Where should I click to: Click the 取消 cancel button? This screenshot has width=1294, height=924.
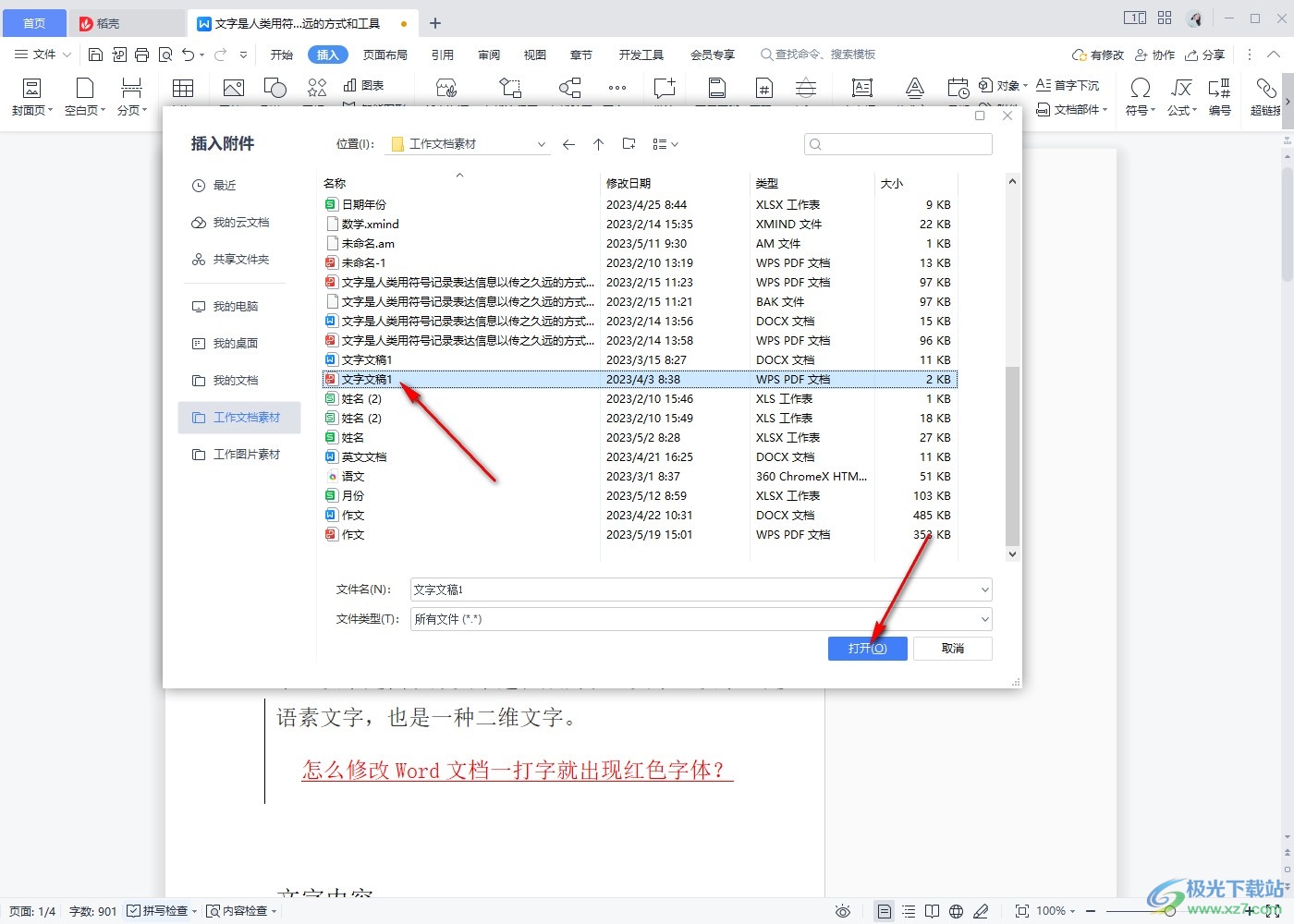click(953, 649)
